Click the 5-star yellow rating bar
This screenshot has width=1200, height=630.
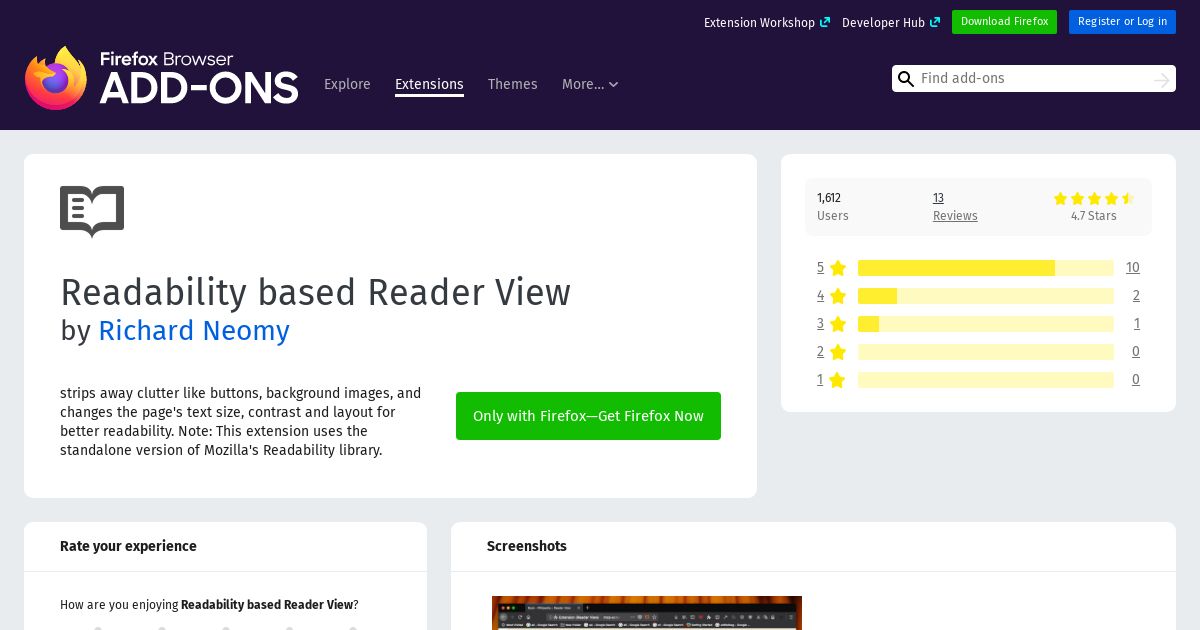coord(985,268)
